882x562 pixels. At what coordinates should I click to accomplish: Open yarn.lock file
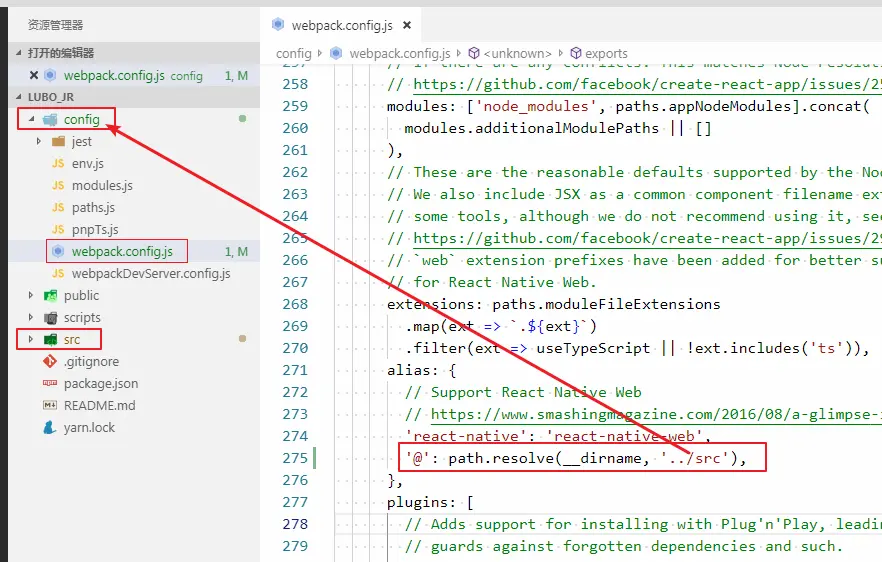pyautogui.click(x=89, y=428)
